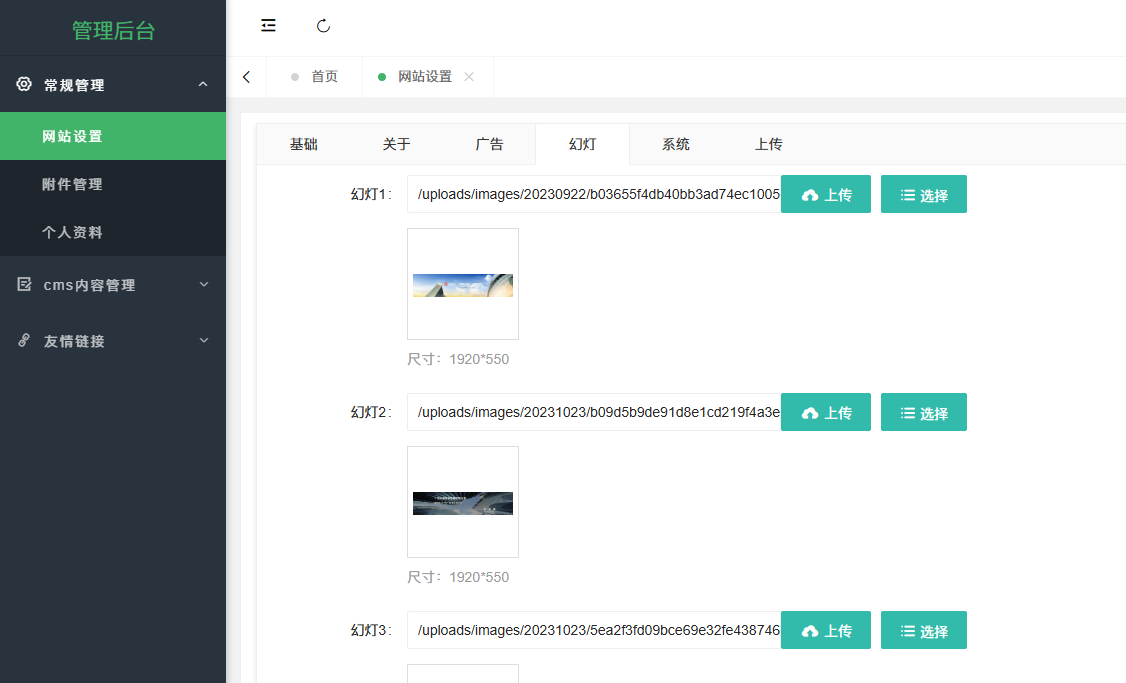Click the 选择 button for 幻灯3

[923, 630]
